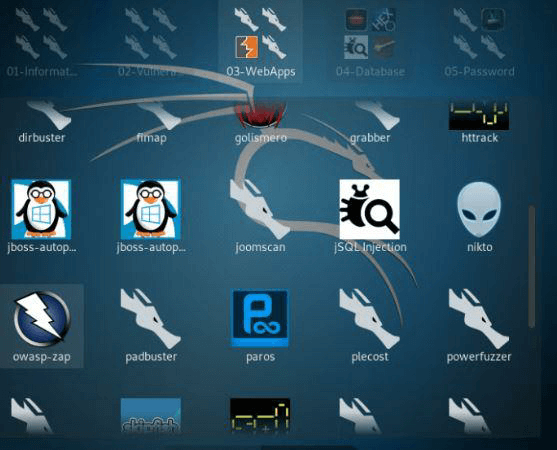Click the "powerfuzzer" label text

(x=479, y=357)
